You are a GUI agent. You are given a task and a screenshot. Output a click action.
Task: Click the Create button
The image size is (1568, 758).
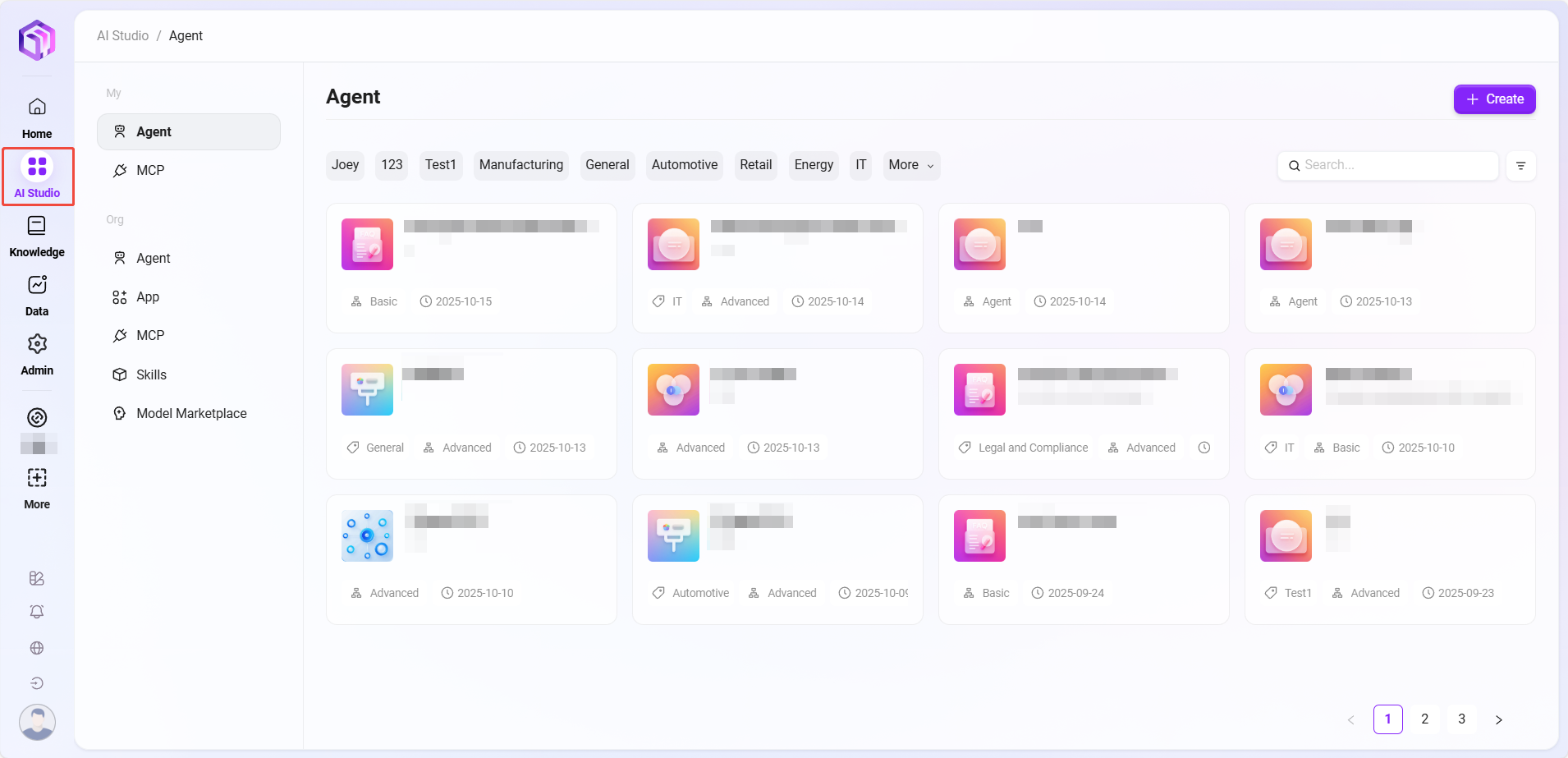[x=1494, y=99]
